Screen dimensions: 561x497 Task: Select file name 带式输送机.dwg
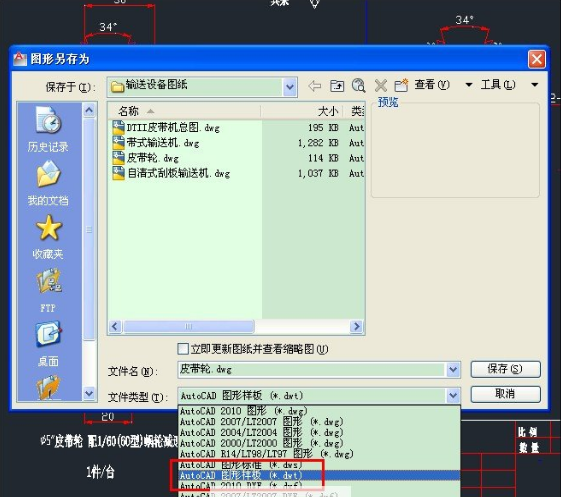[163, 143]
